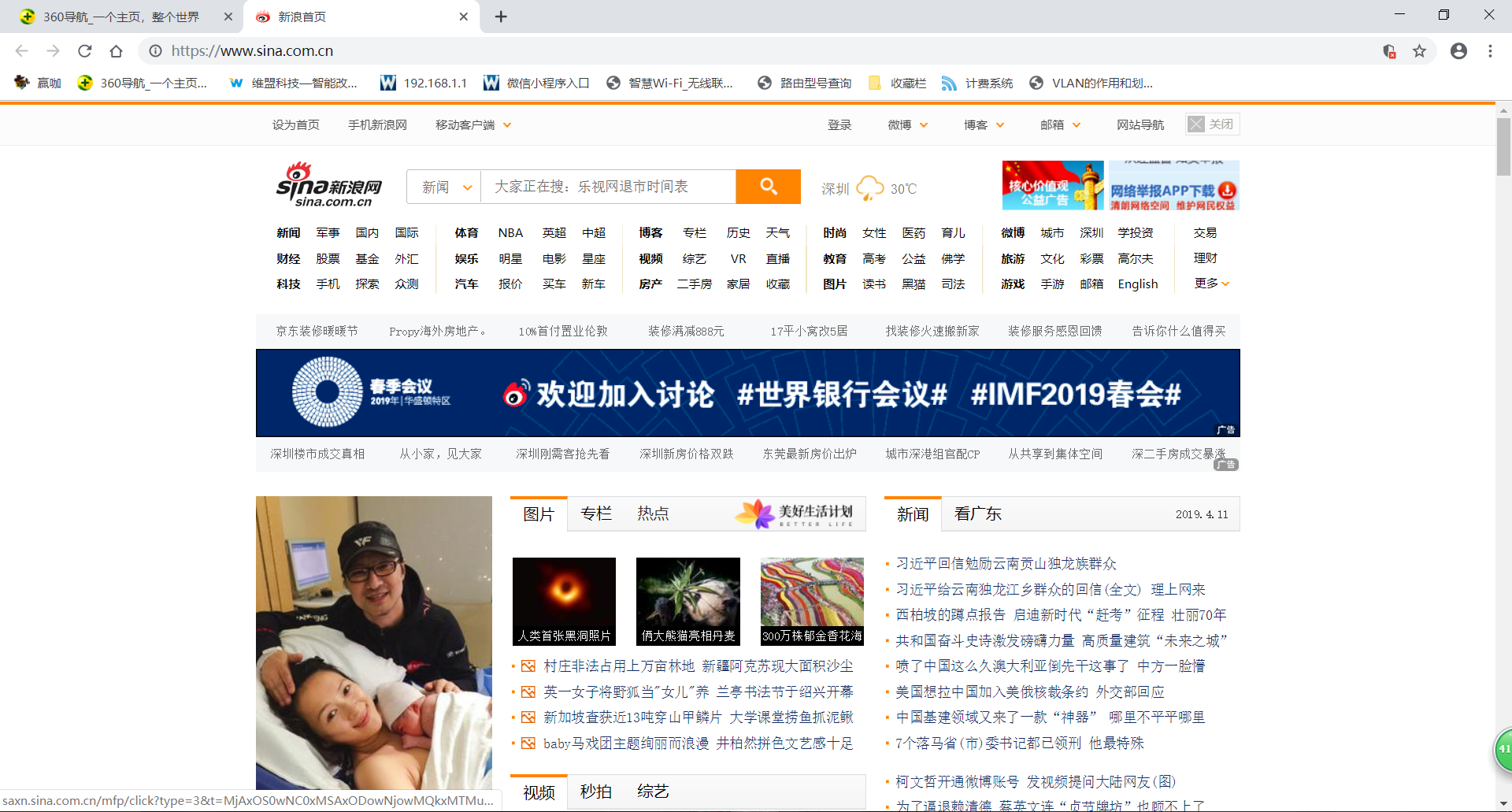Click 设为首页 link
The width and height of the screenshot is (1512, 812).
pyautogui.click(x=296, y=124)
